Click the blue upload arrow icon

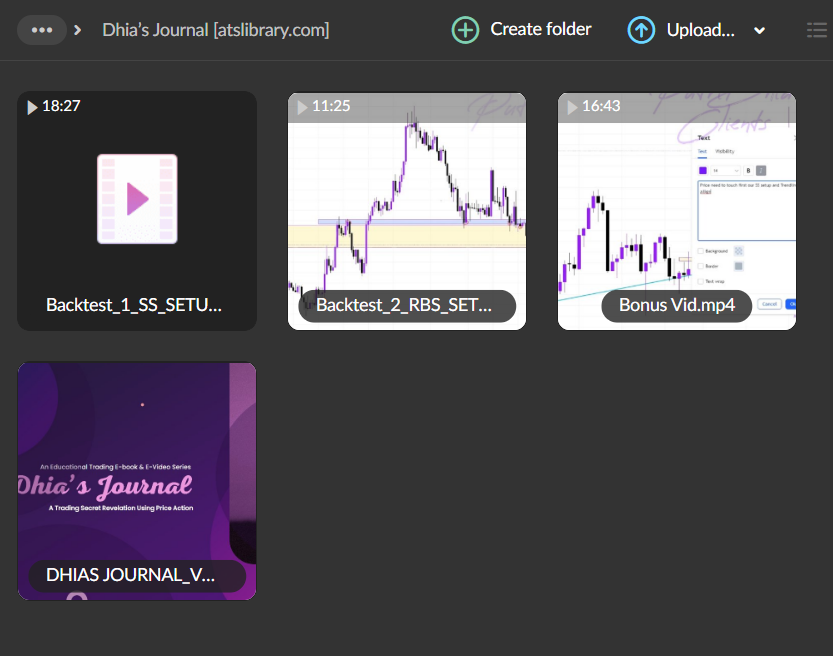(641, 30)
